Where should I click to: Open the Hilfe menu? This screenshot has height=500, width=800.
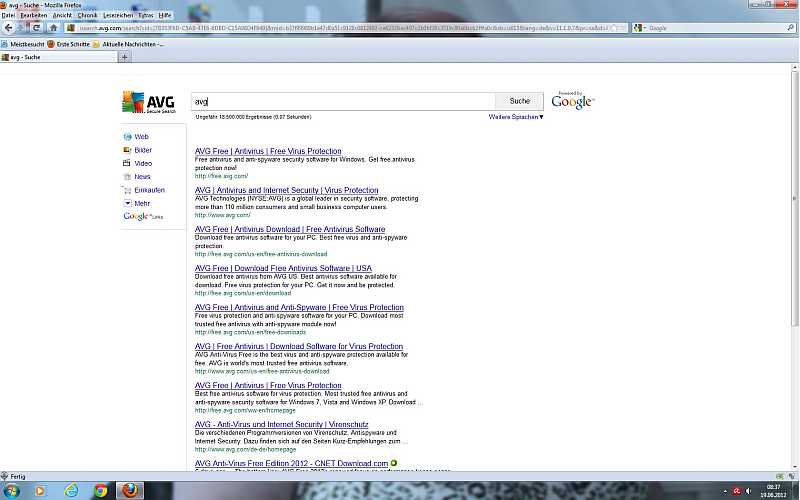(165, 15)
